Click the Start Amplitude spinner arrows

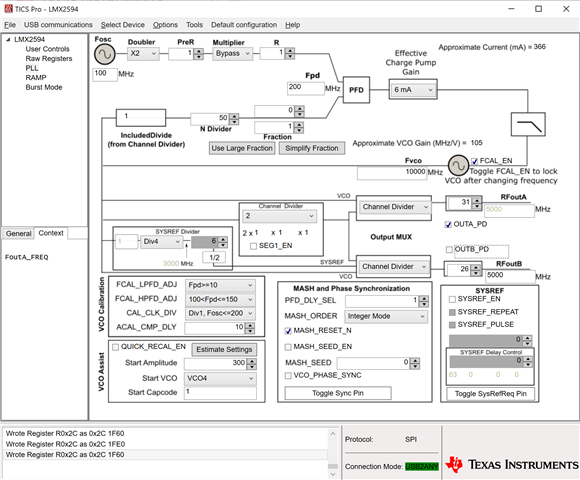(252, 364)
